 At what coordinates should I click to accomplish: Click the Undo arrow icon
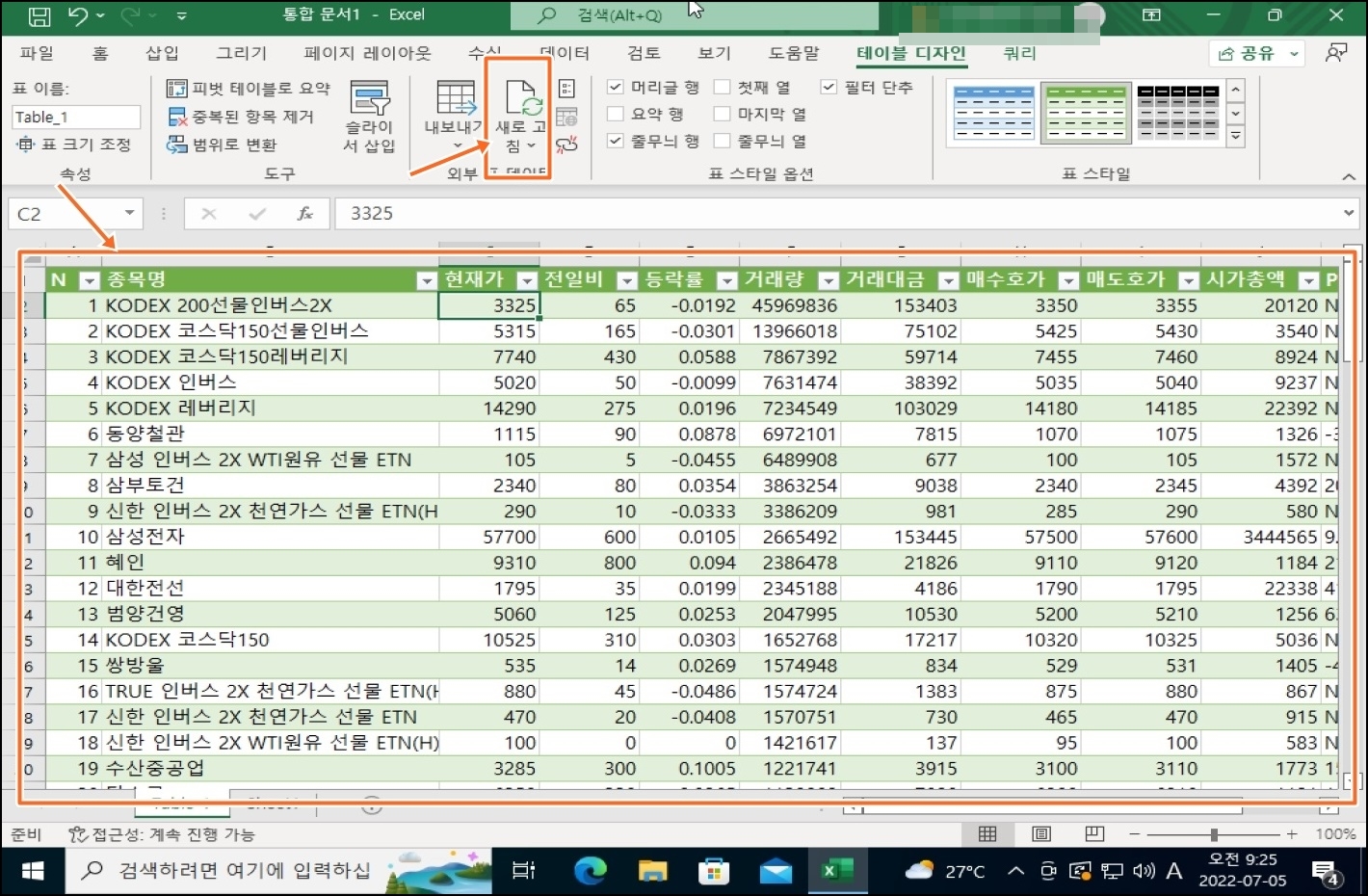[79, 15]
